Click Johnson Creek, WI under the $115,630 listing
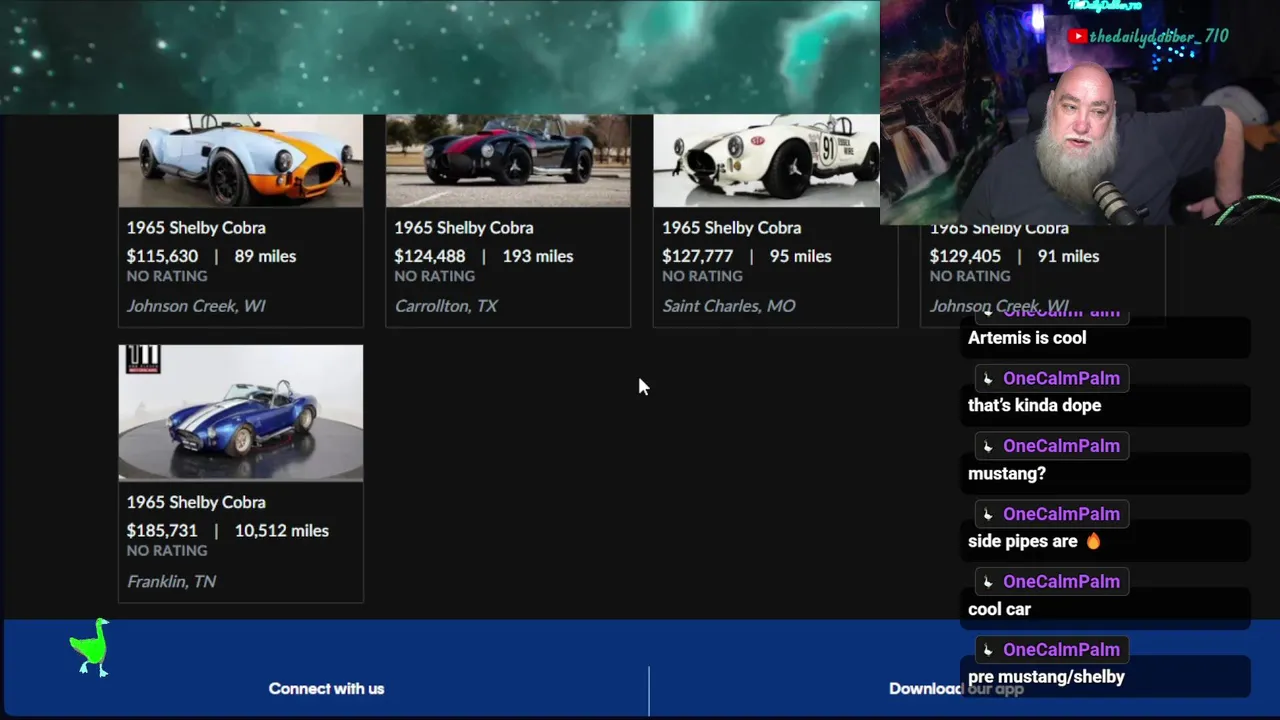Screen dimensions: 1280x720 coord(196,306)
